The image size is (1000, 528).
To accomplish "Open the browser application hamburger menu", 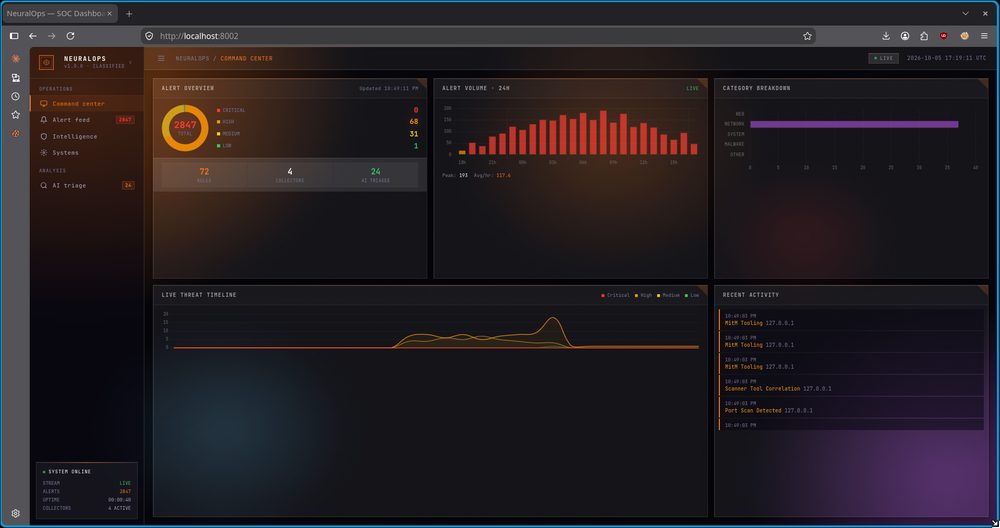I will [x=984, y=36].
